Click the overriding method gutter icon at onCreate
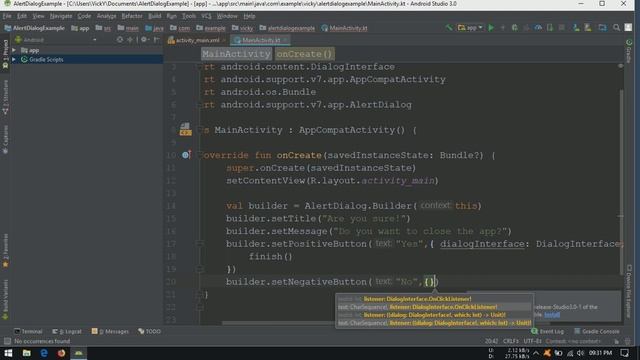The height and width of the screenshot is (360, 640). (x=186, y=155)
